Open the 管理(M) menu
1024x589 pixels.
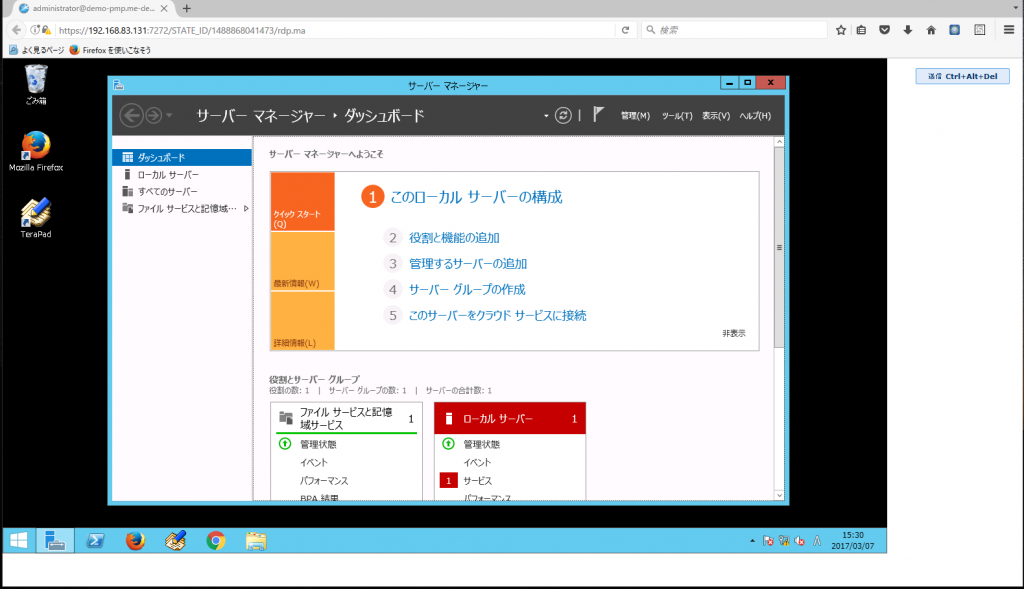click(x=635, y=116)
